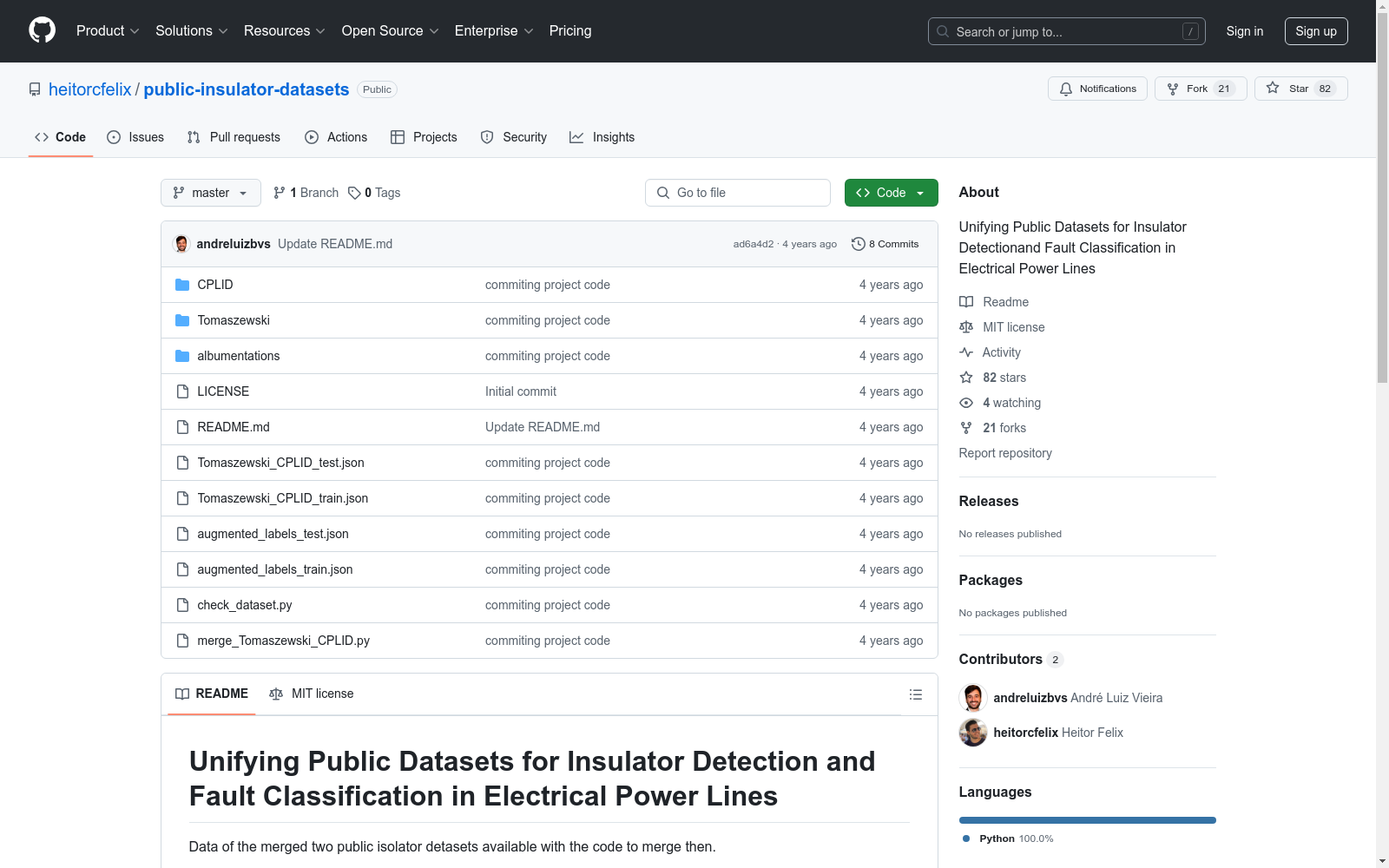The height and width of the screenshot is (868, 1389).
Task: Open the Activity link
Action: pyautogui.click(x=991, y=352)
